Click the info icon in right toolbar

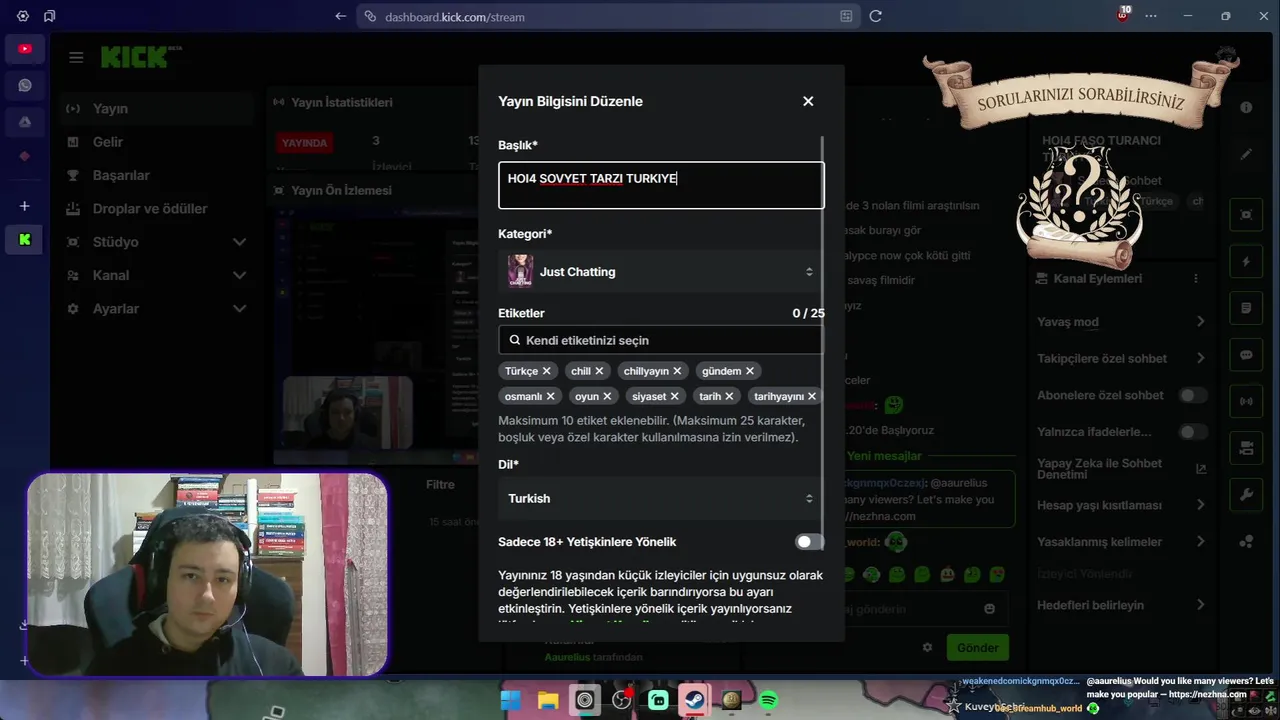tap(1246, 107)
